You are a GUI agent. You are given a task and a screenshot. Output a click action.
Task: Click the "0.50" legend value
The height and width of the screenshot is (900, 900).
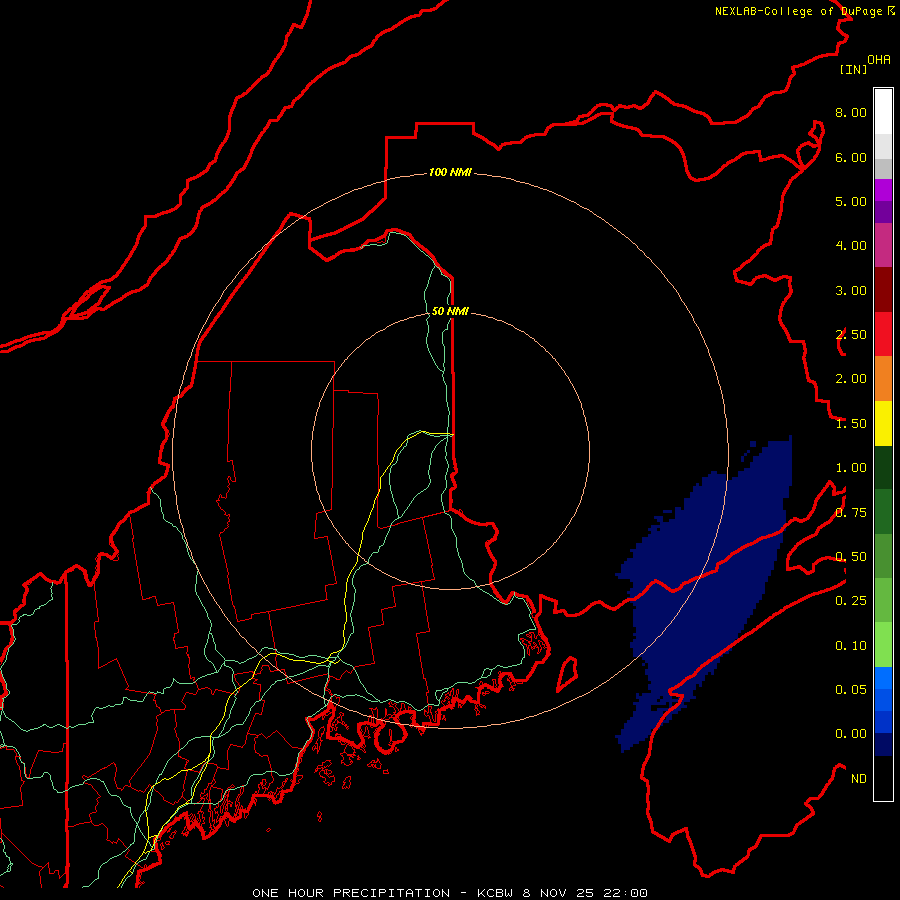851,557
